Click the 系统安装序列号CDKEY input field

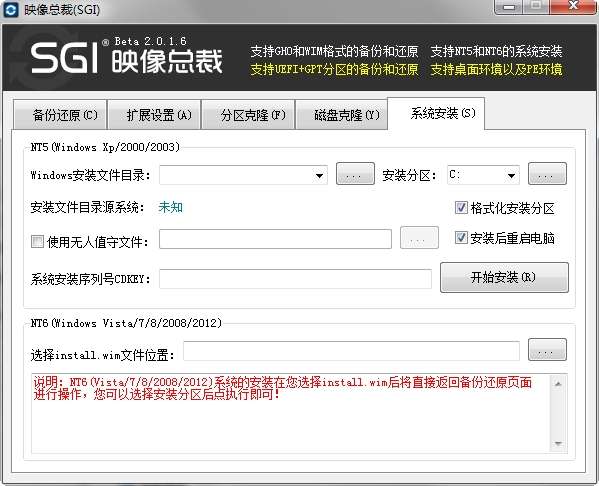click(x=295, y=279)
